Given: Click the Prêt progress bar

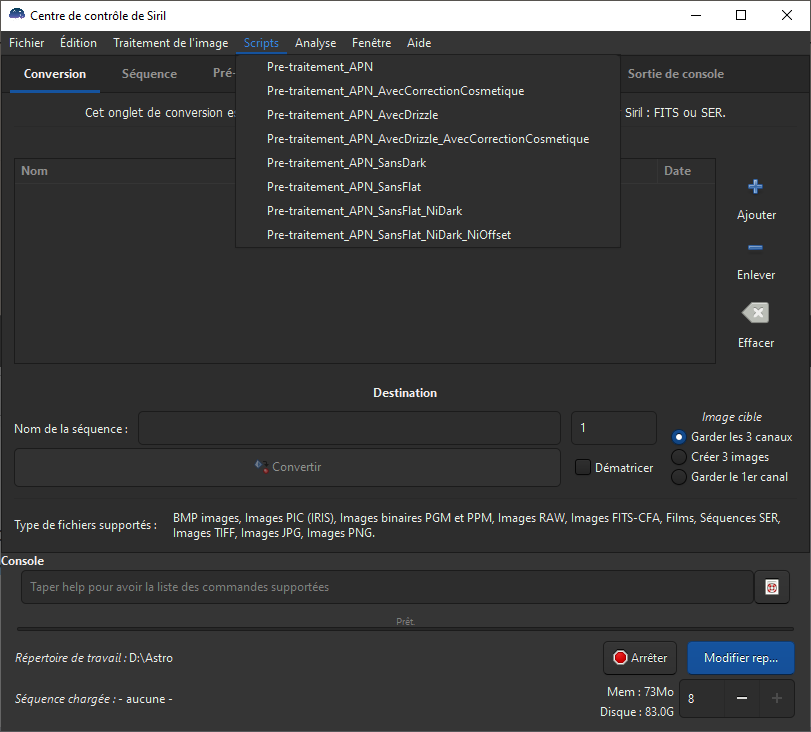Looking at the screenshot, I should [406, 629].
